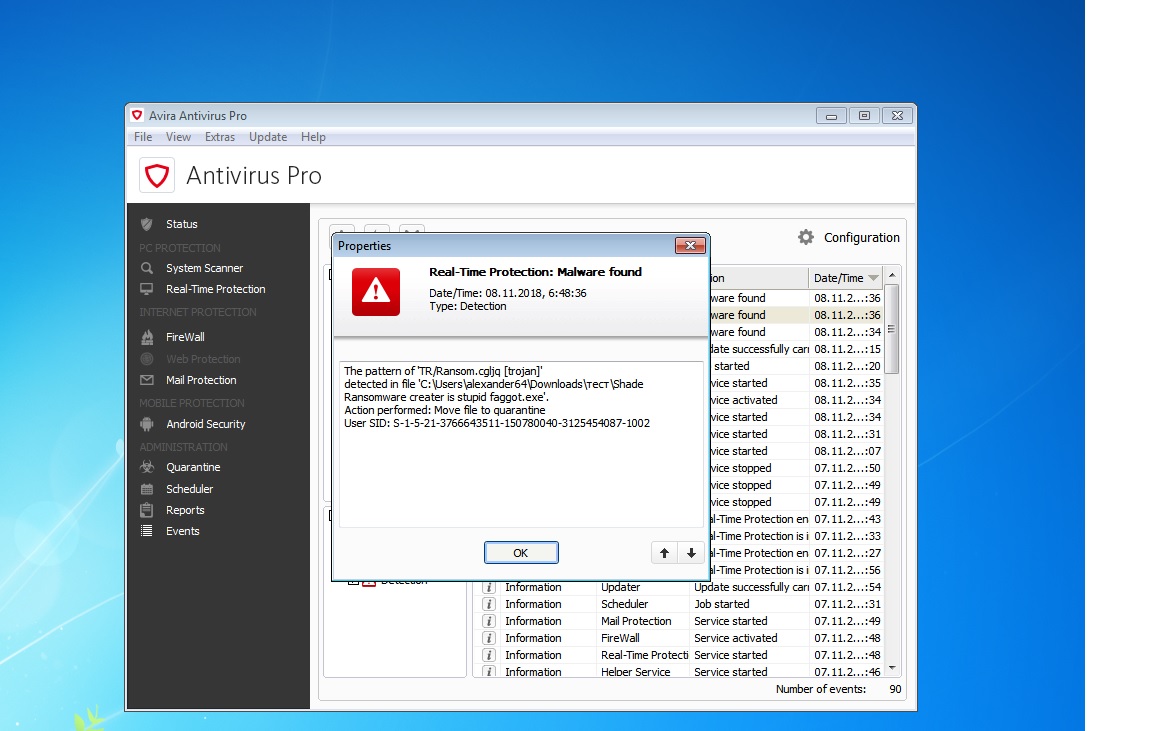Open Configuration gear icon
The image size is (1152, 731).
point(806,237)
